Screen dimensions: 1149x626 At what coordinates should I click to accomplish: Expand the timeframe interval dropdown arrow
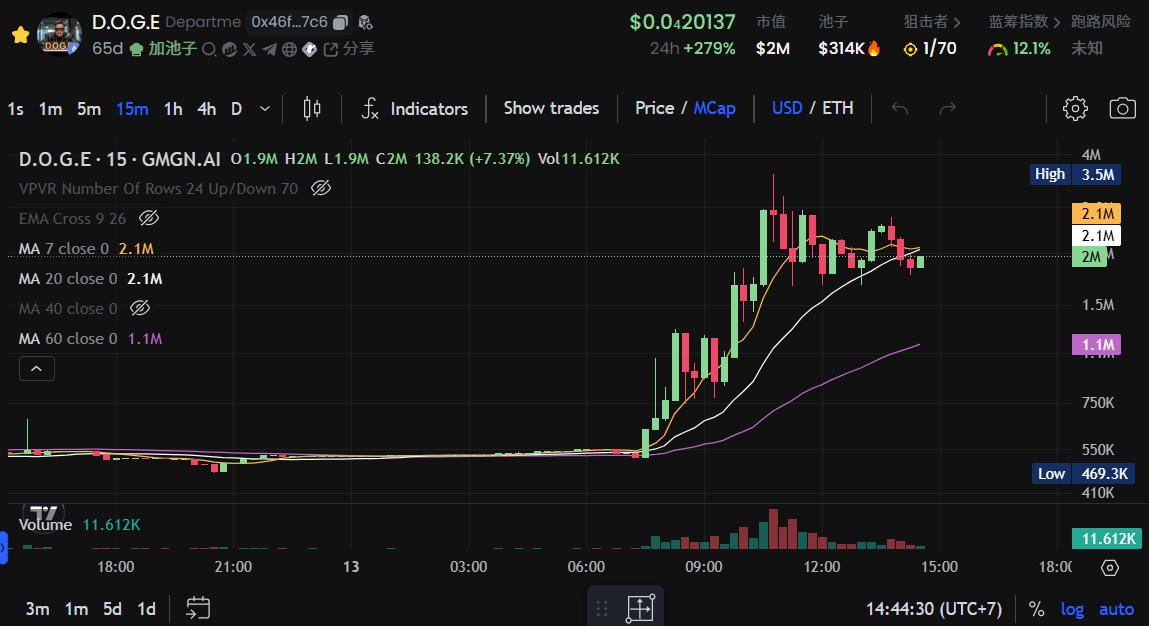[x=264, y=108]
